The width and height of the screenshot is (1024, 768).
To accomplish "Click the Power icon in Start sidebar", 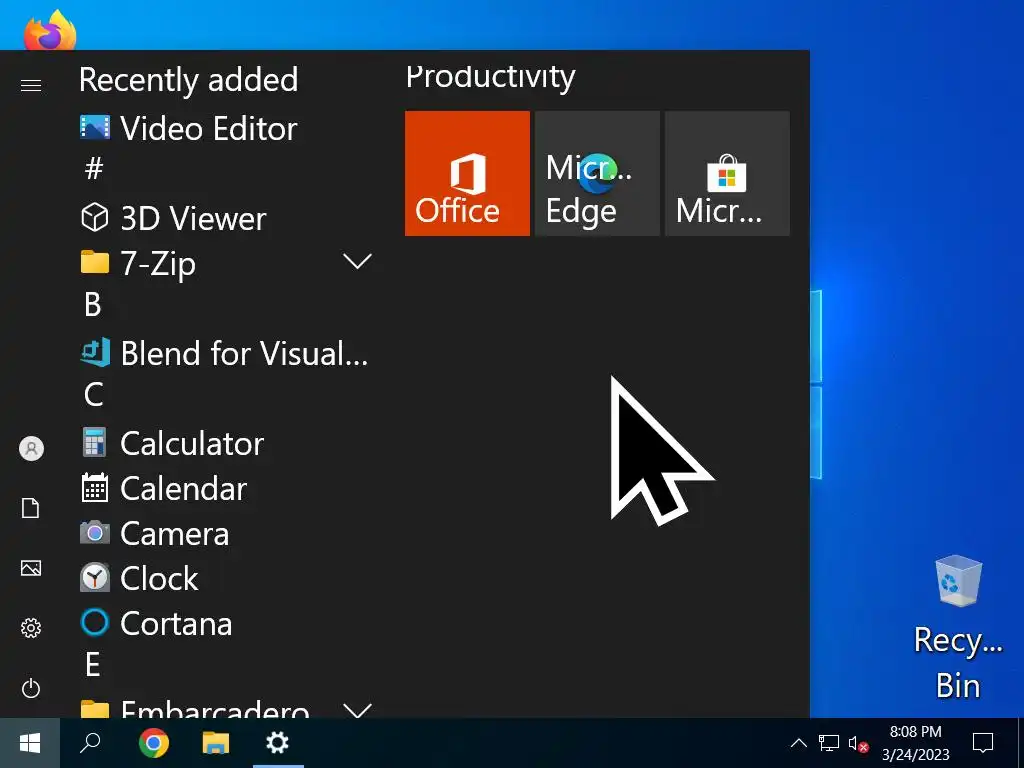I will [x=31, y=688].
